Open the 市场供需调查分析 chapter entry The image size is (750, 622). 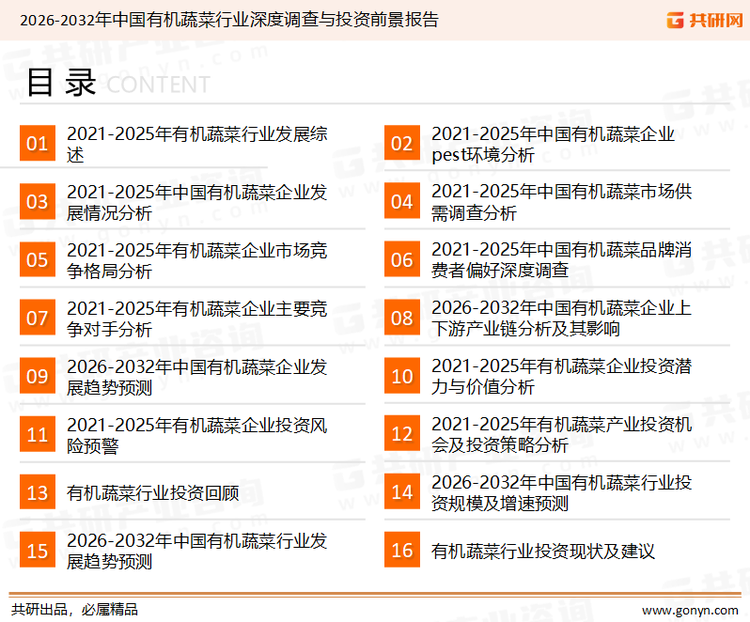tap(561, 202)
